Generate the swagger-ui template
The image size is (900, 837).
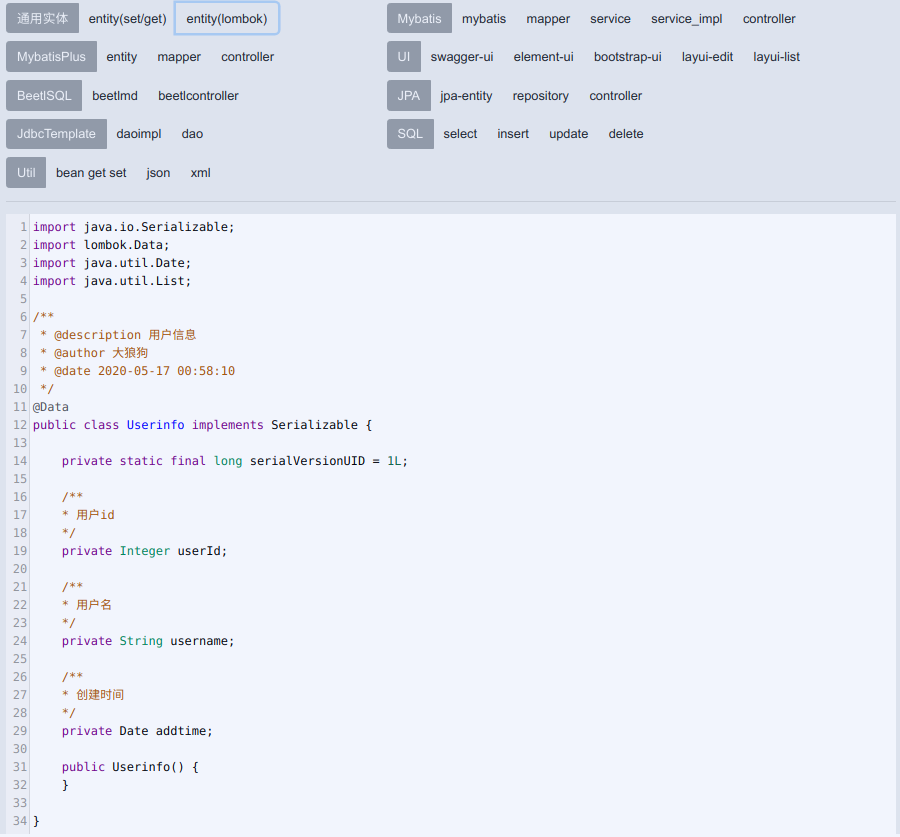462,57
